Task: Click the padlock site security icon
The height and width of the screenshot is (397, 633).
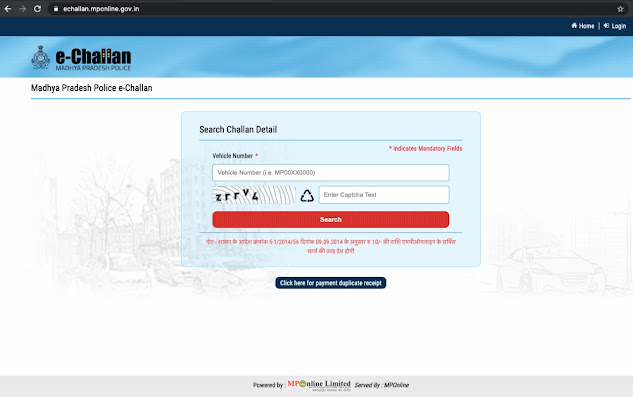Action: click(x=56, y=8)
